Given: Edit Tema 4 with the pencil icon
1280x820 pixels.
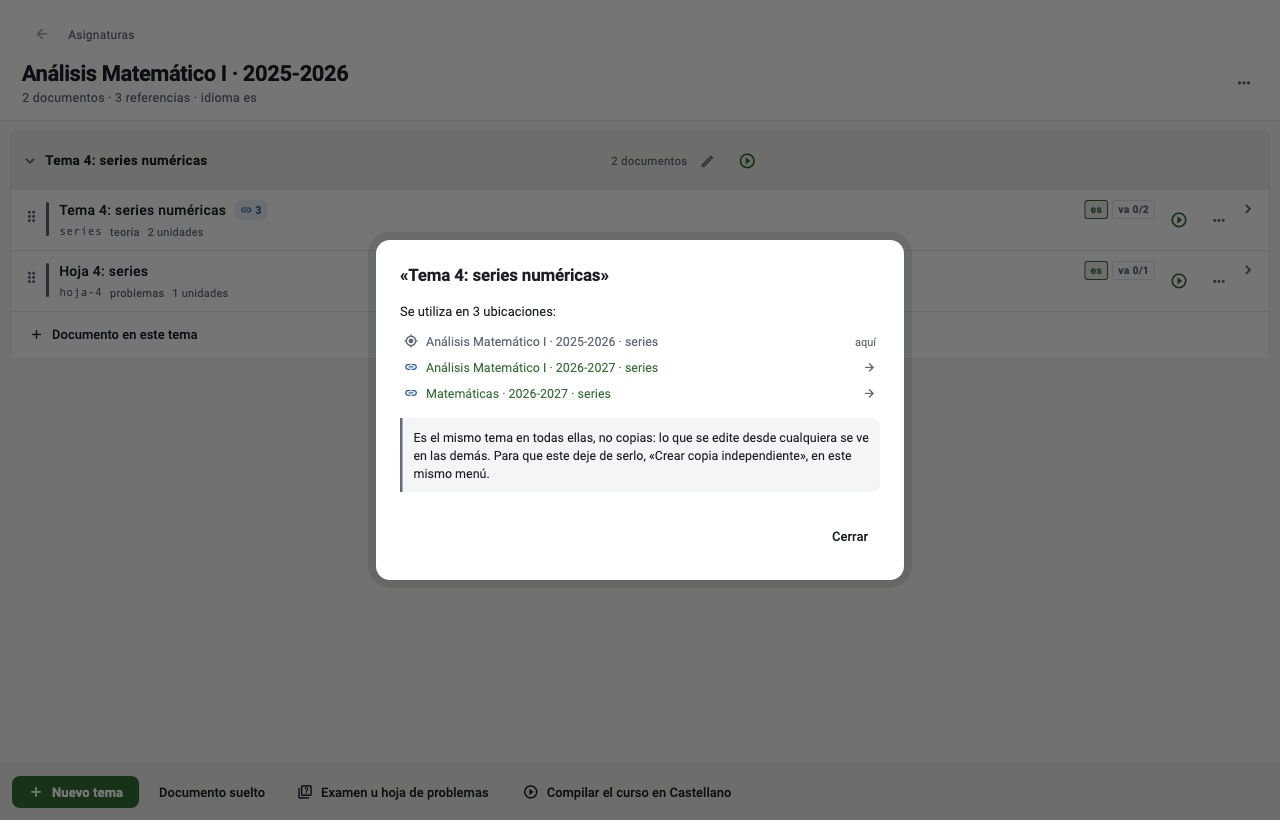Looking at the screenshot, I should point(707,161).
